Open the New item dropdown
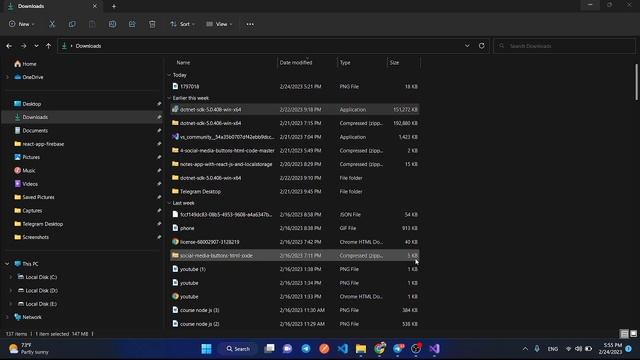640x360 pixels. [x=22, y=24]
